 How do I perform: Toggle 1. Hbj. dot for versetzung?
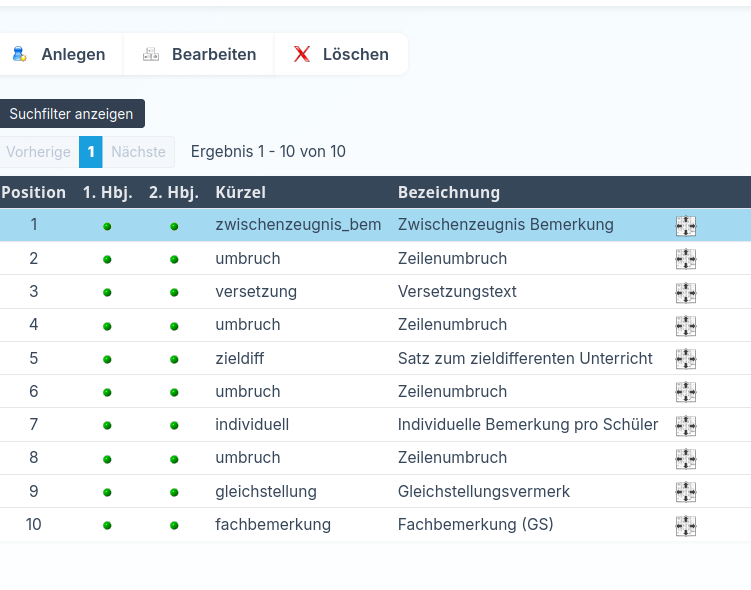click(x=107, y=293)
